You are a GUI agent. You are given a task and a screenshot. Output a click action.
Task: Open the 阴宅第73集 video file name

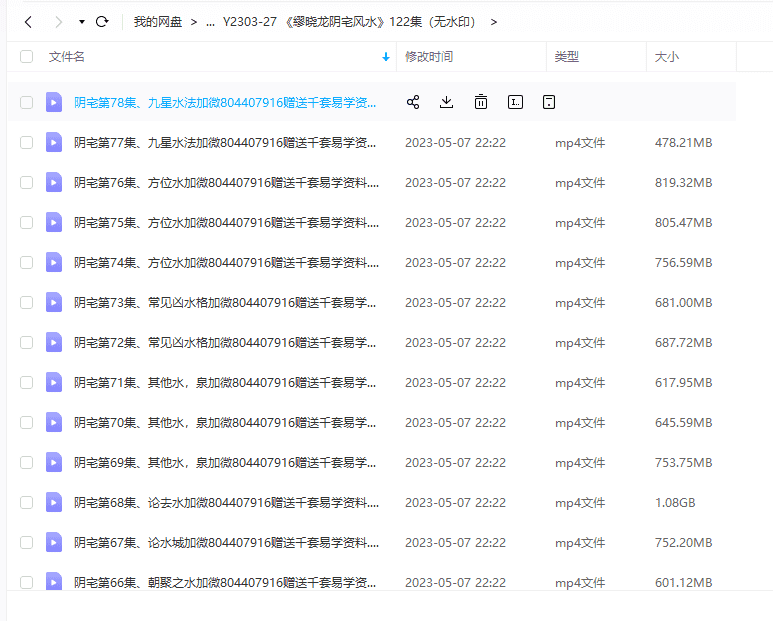[225, 303]
